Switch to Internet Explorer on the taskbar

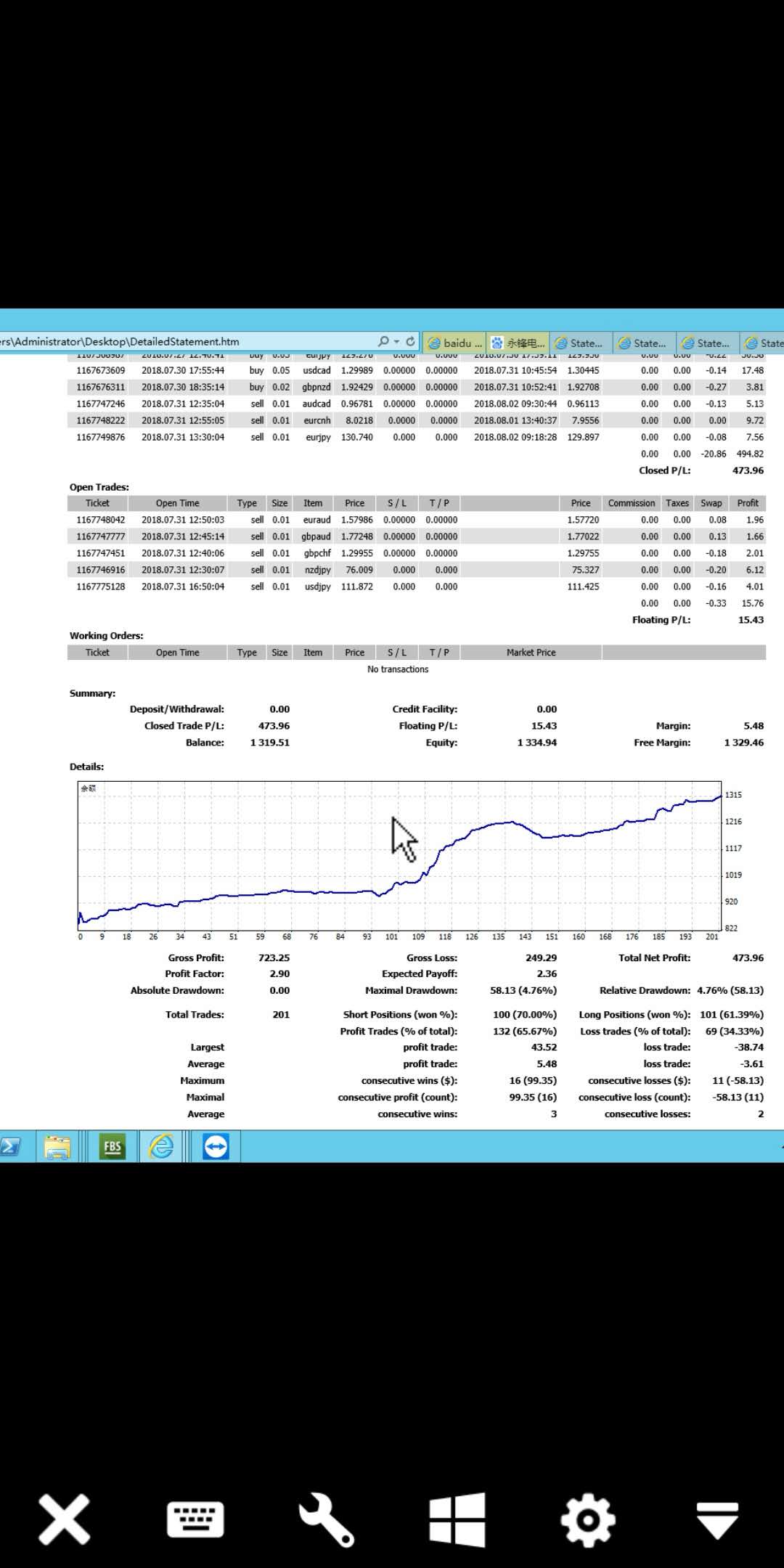[x=161, y=1147]
